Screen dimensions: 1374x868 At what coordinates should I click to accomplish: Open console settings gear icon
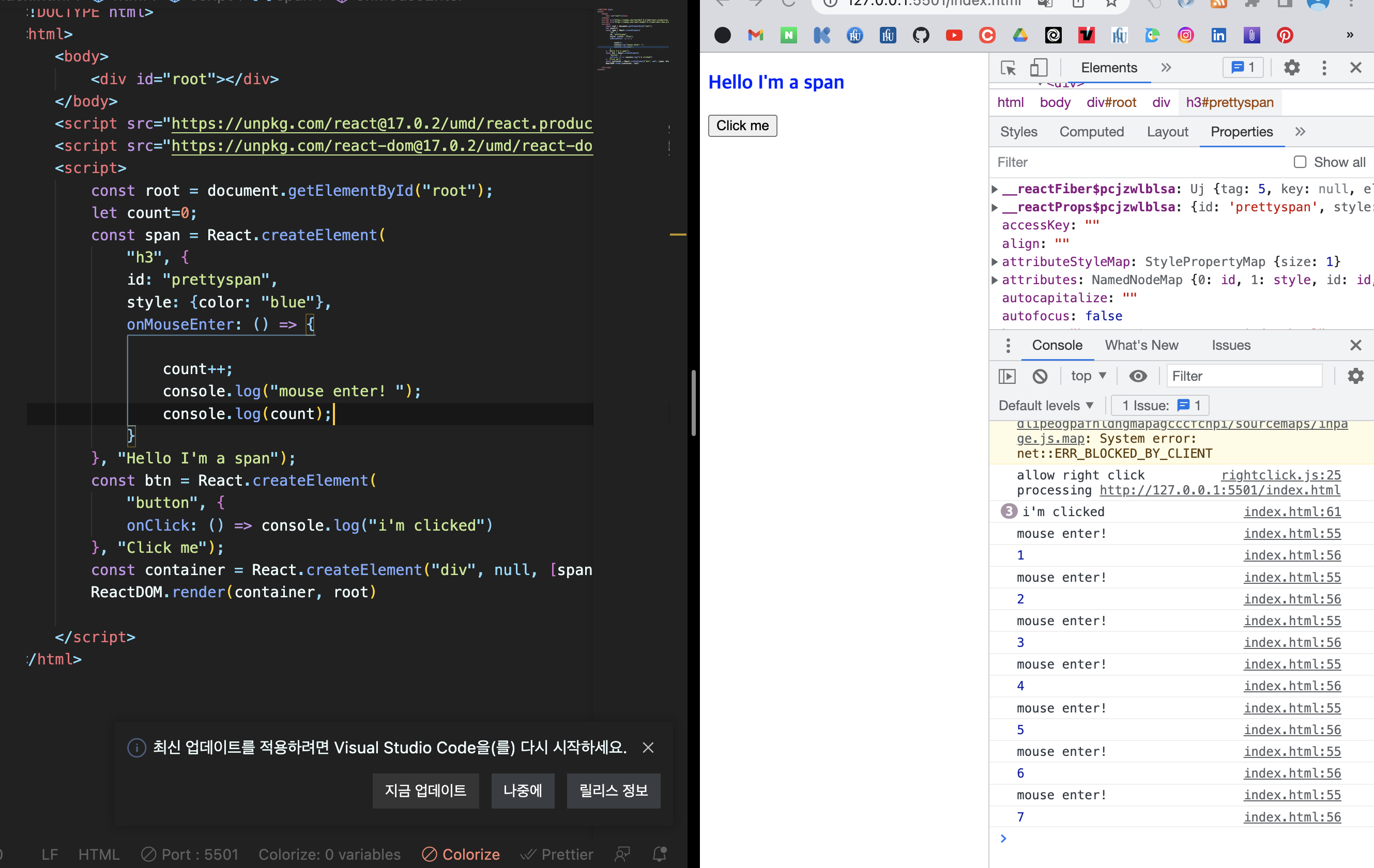click(x=1355, y=377)
